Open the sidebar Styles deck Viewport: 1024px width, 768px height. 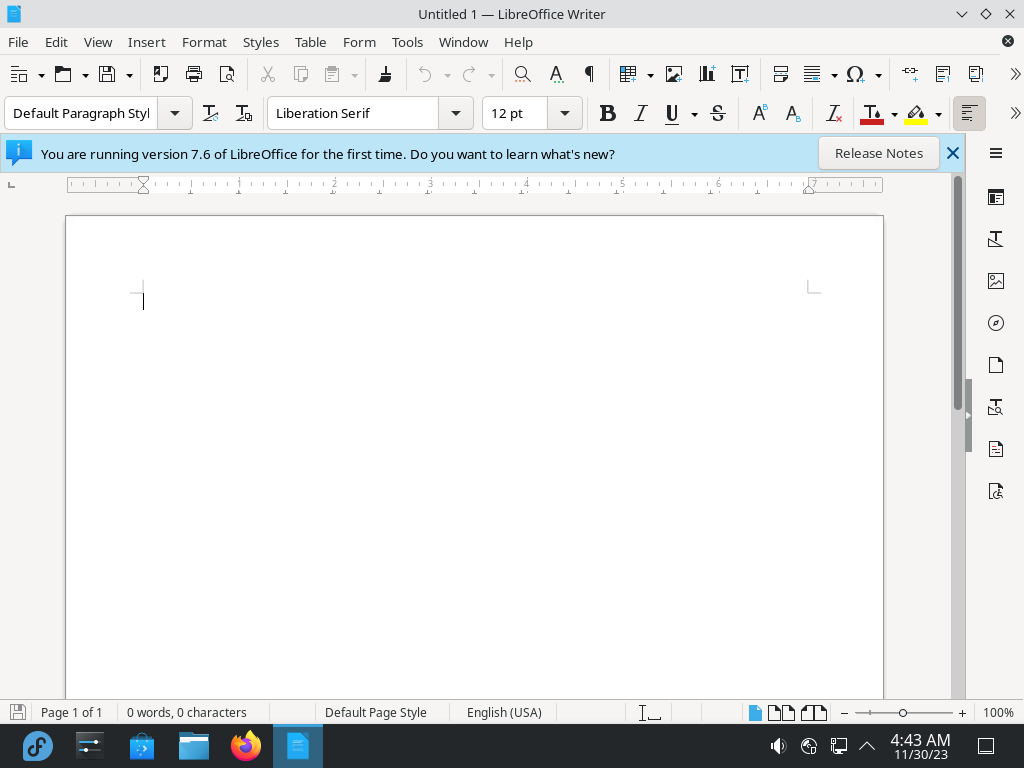tap(995, 239)
